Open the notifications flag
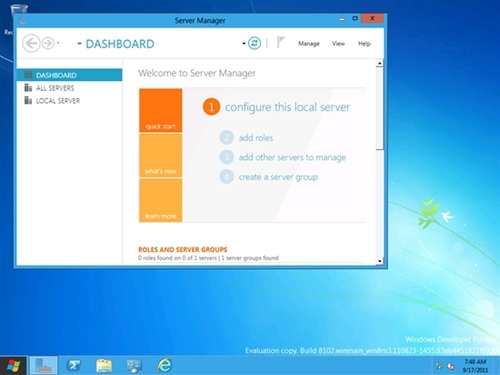The image size is (500, 375). [x=281, y=43]
